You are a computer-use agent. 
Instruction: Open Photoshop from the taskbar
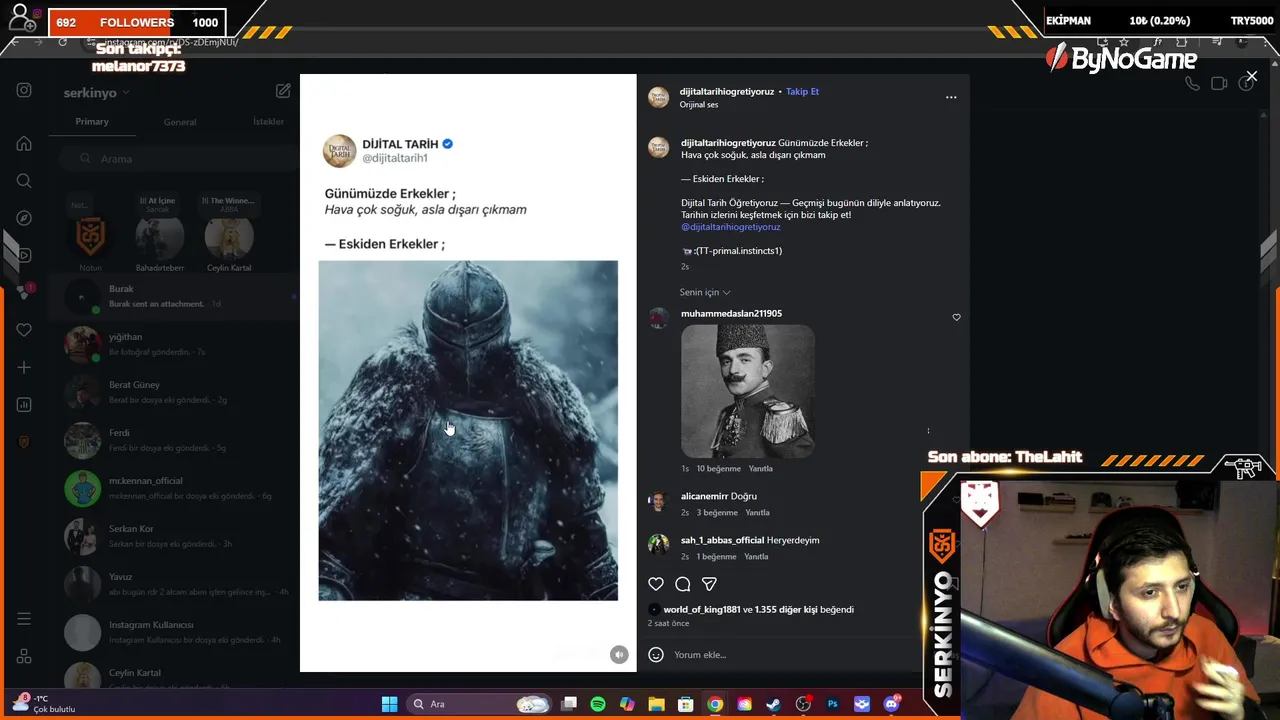click(832, 704)
